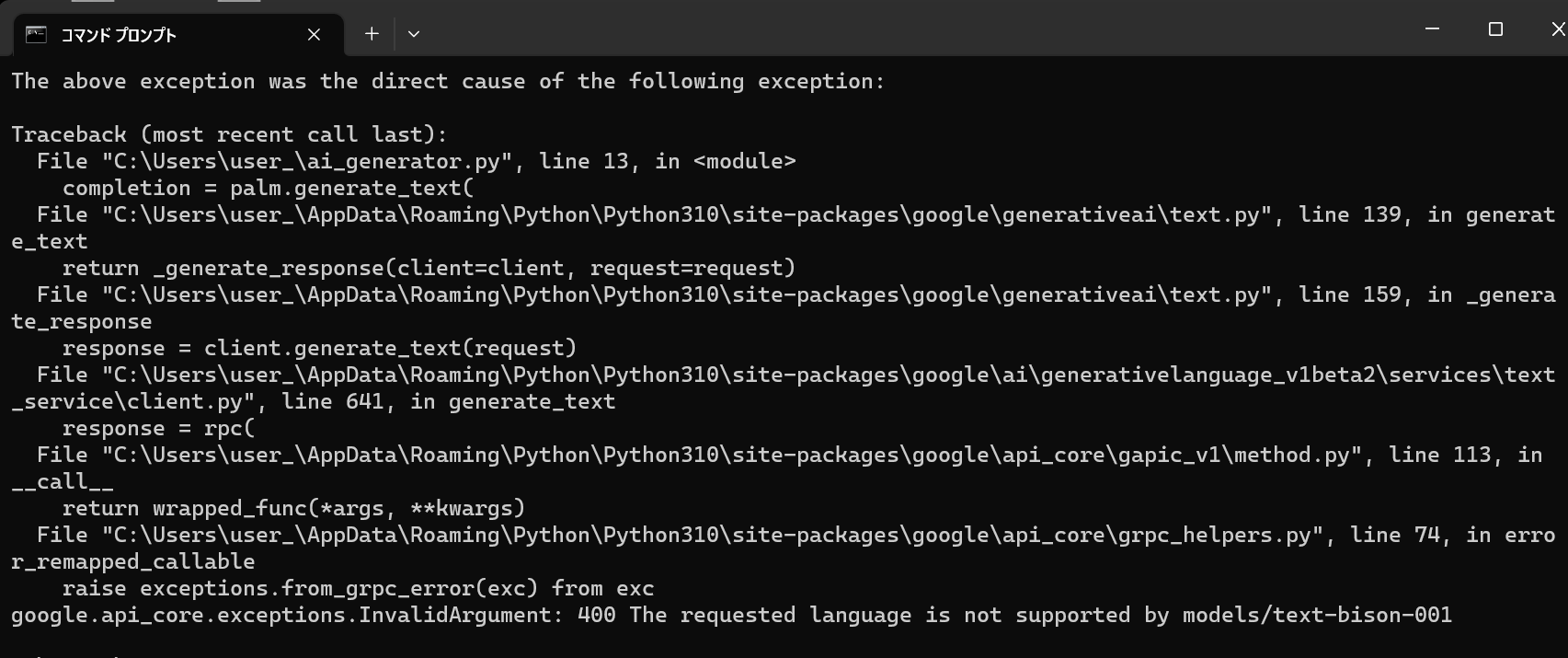The width and height of the screenshot is (1568, 658).
Task: Click the empty title bar area beside the tabs
Action: click(920, 29)
